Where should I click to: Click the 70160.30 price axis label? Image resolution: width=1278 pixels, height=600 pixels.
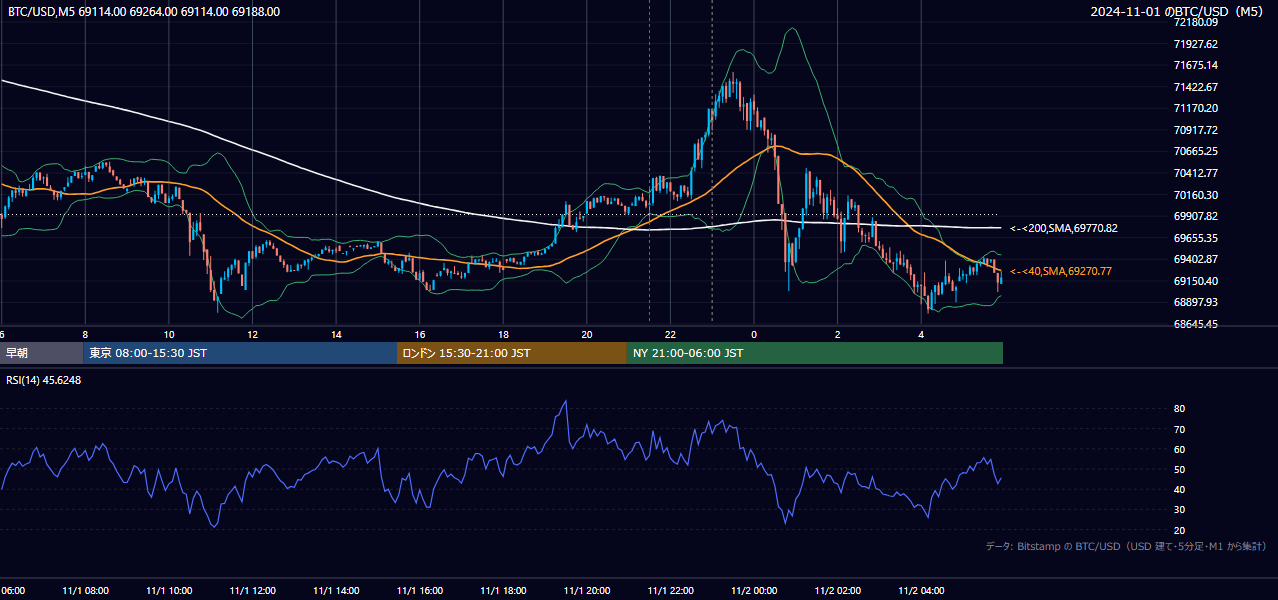click(1195, 195)
